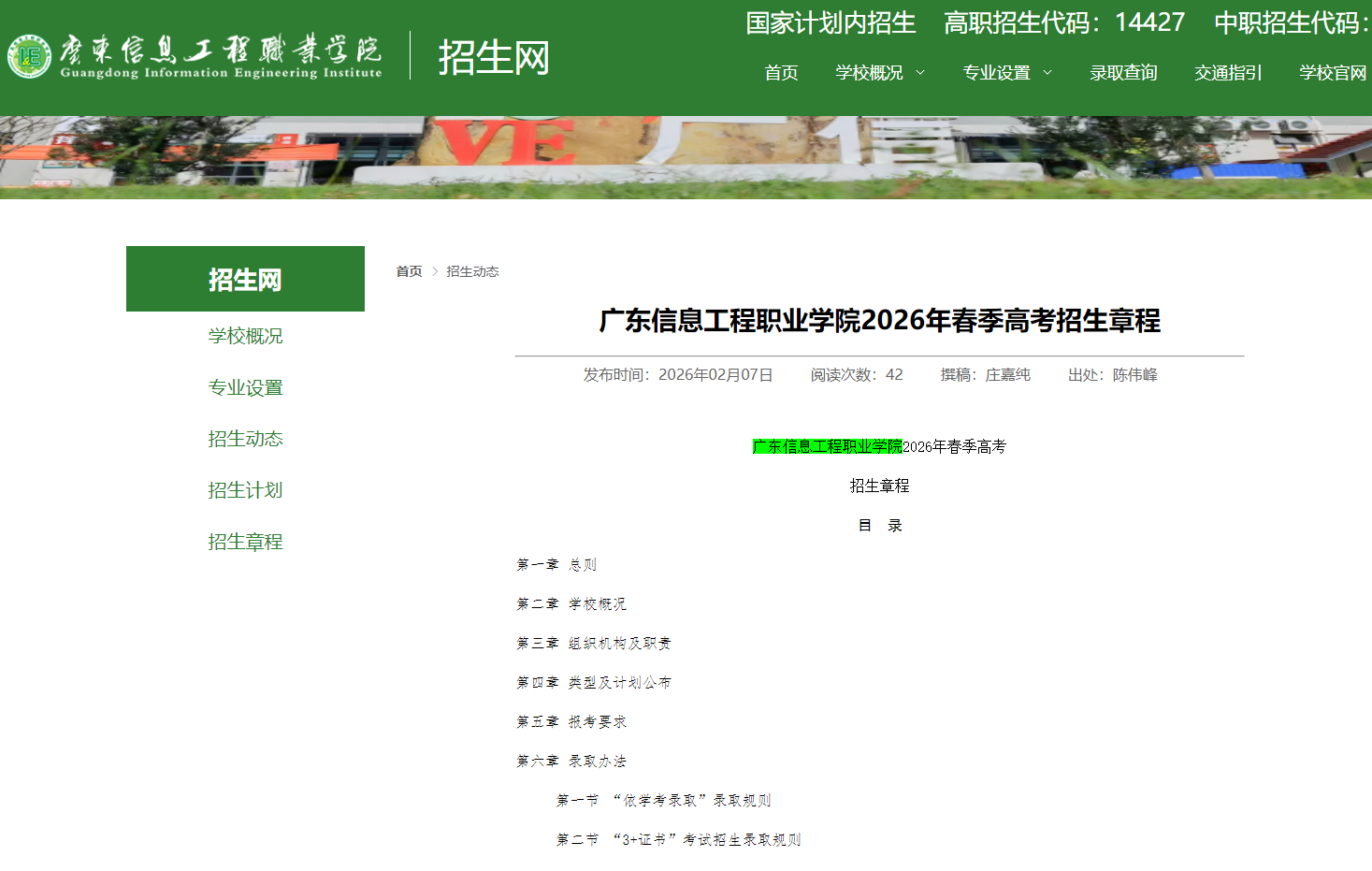Viewport: 1372px width, 871px height.
Task: Open 招生计划 from the left sidebar
Action: pos(246,490)
